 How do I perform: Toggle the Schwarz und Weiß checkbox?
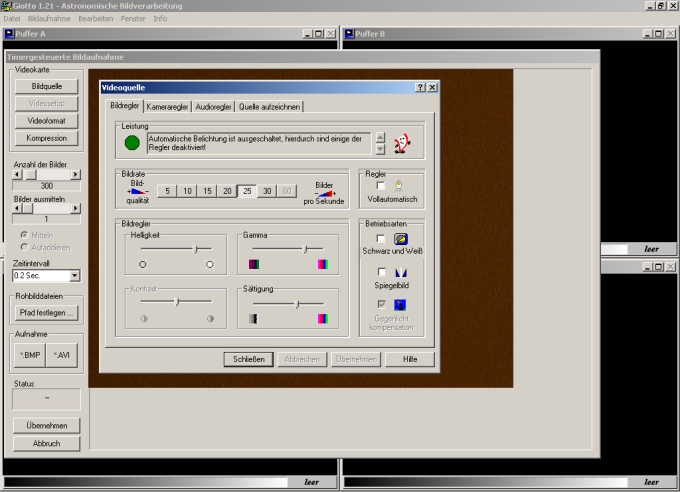click(380, 239)
